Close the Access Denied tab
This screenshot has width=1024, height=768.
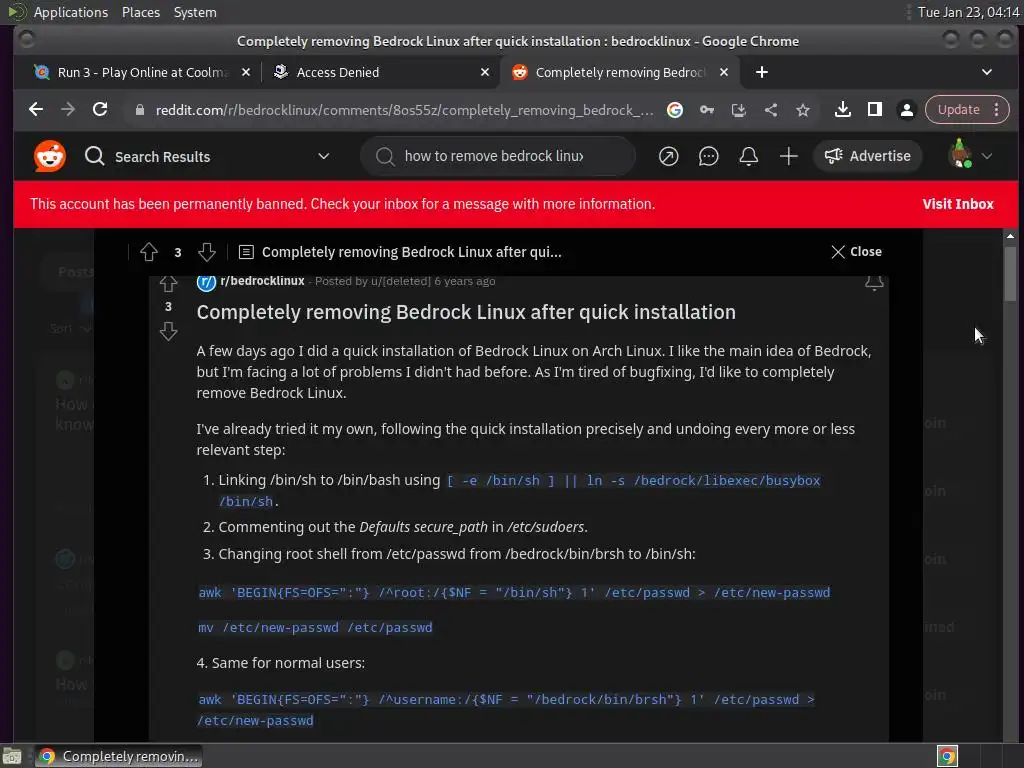click(485, 72)
